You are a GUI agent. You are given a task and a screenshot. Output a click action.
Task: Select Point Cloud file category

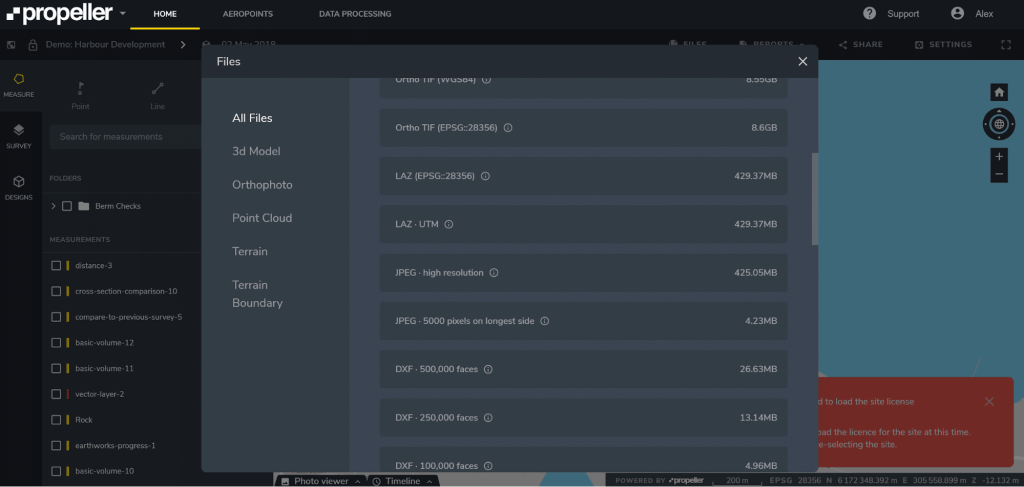262,218
